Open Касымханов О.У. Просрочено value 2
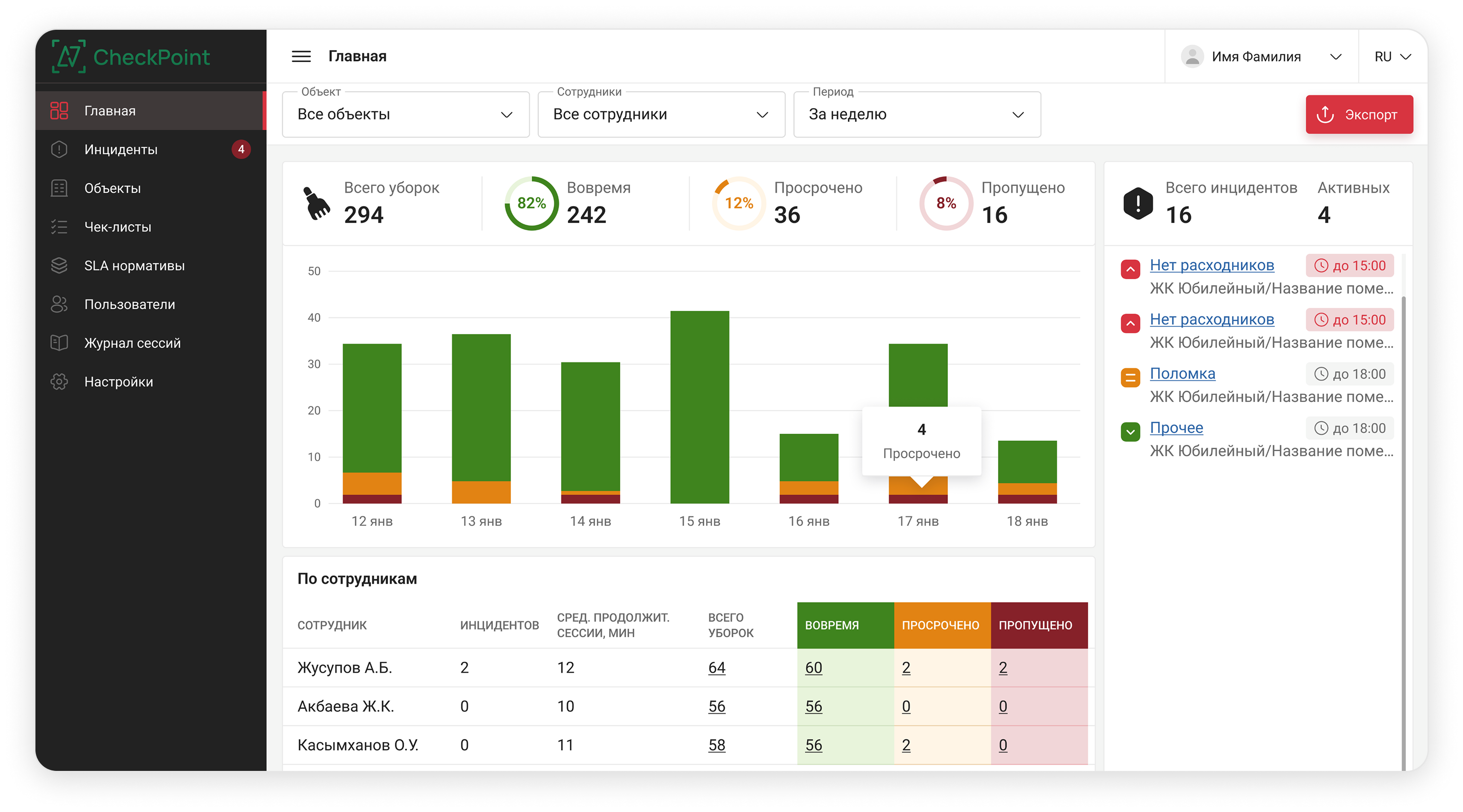Image resolution: width=1463 pixels, height=812 pixels. pos(906,744)
